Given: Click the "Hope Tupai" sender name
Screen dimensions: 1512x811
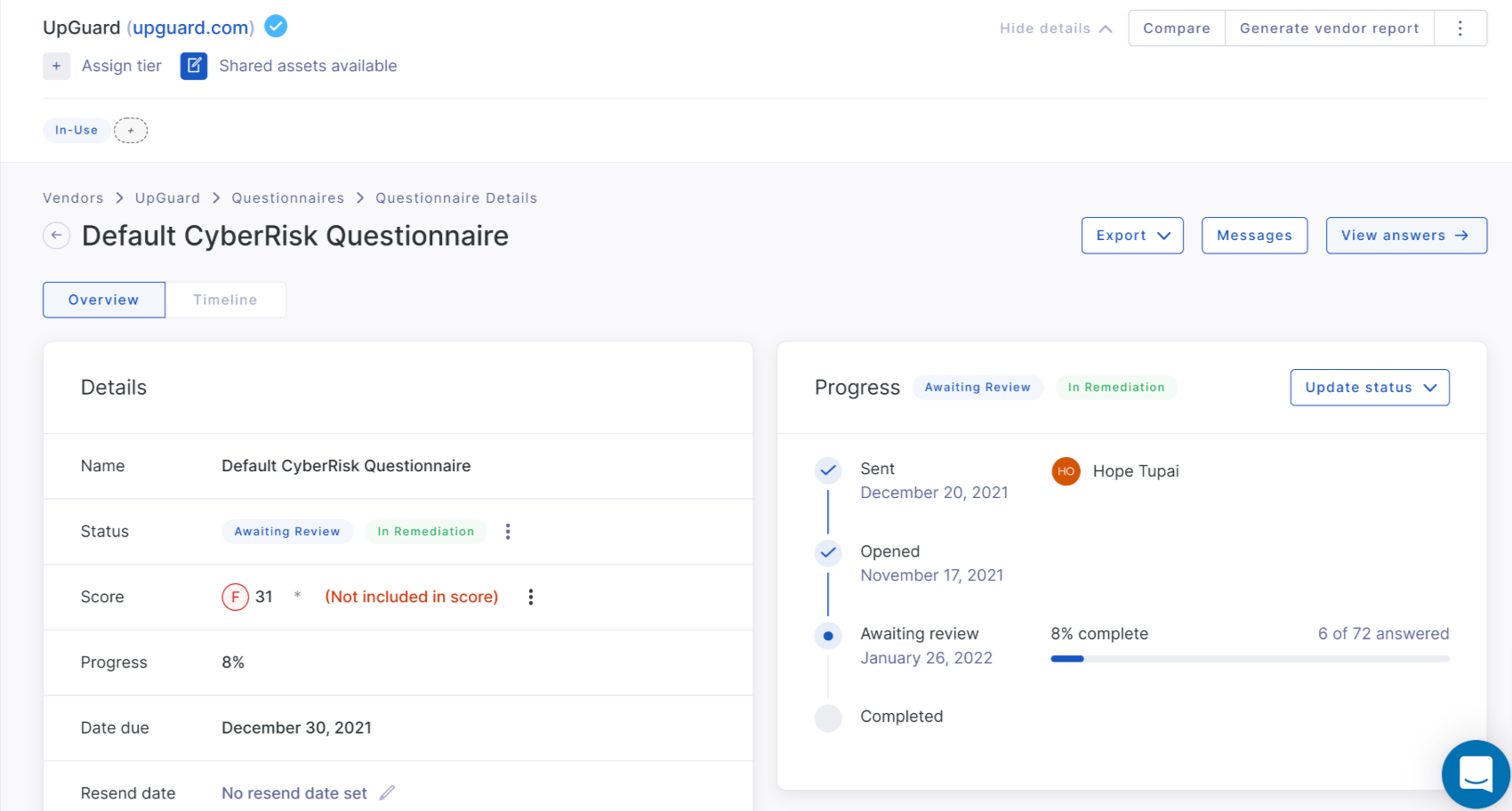Looking at the screenshot, I should tap(1136, 471).
